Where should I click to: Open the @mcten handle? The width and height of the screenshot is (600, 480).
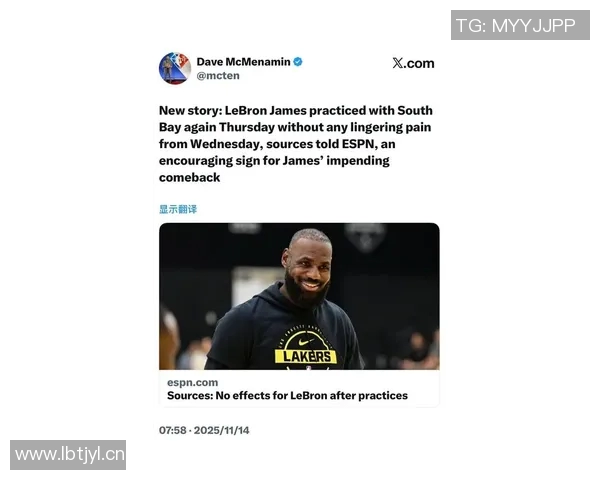218,76
